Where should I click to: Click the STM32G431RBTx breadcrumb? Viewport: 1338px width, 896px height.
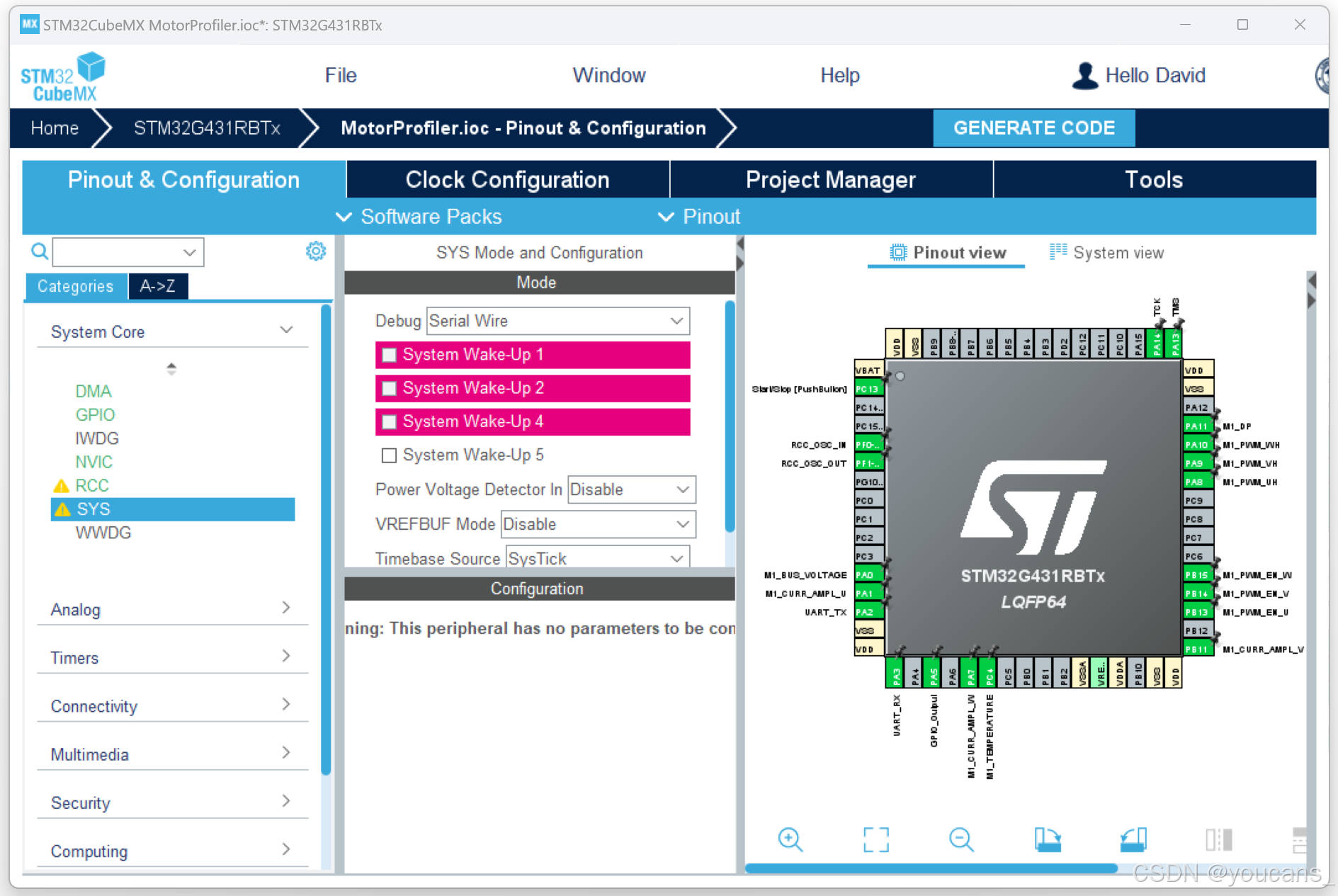point(207,127)
